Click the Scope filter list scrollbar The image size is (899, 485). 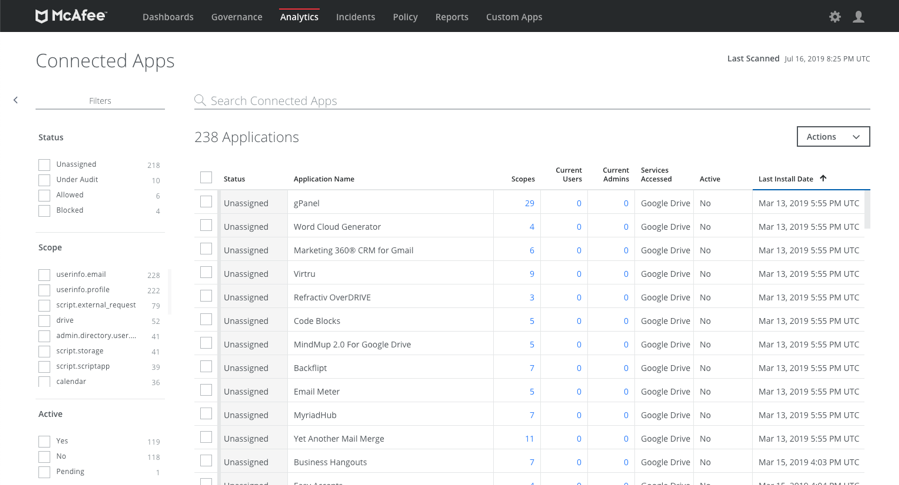(x=169, y=292)
